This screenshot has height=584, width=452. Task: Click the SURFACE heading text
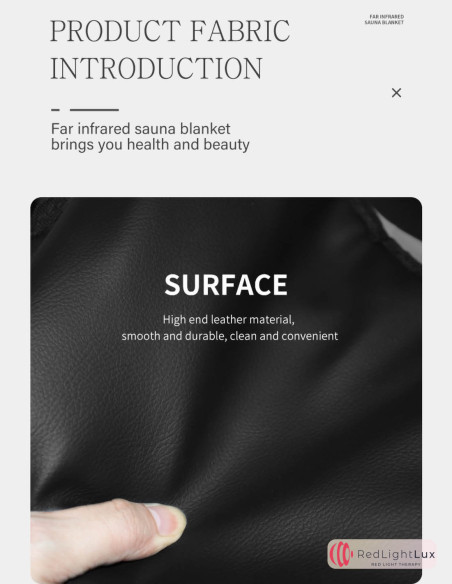pos(226,285)
